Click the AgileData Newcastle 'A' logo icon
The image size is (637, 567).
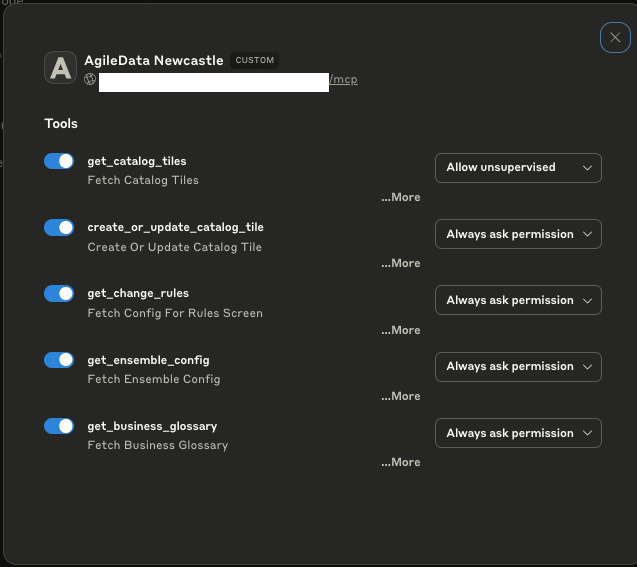pyautogui.click(x=61, y=67)
